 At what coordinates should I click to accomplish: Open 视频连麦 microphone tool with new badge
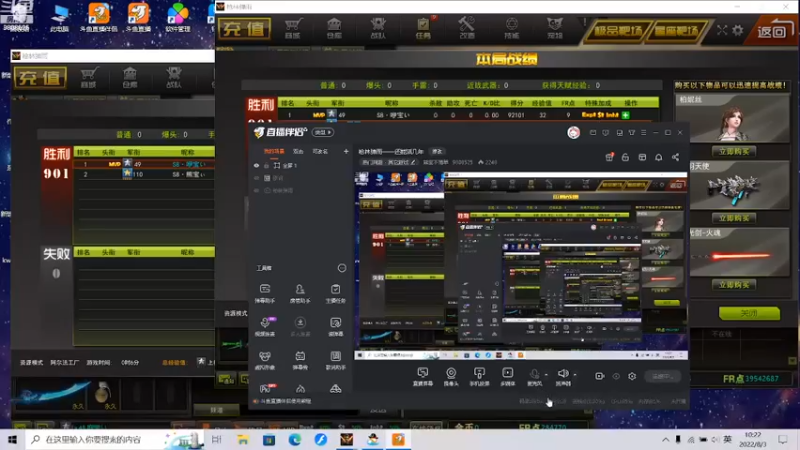tap(265, 327)
